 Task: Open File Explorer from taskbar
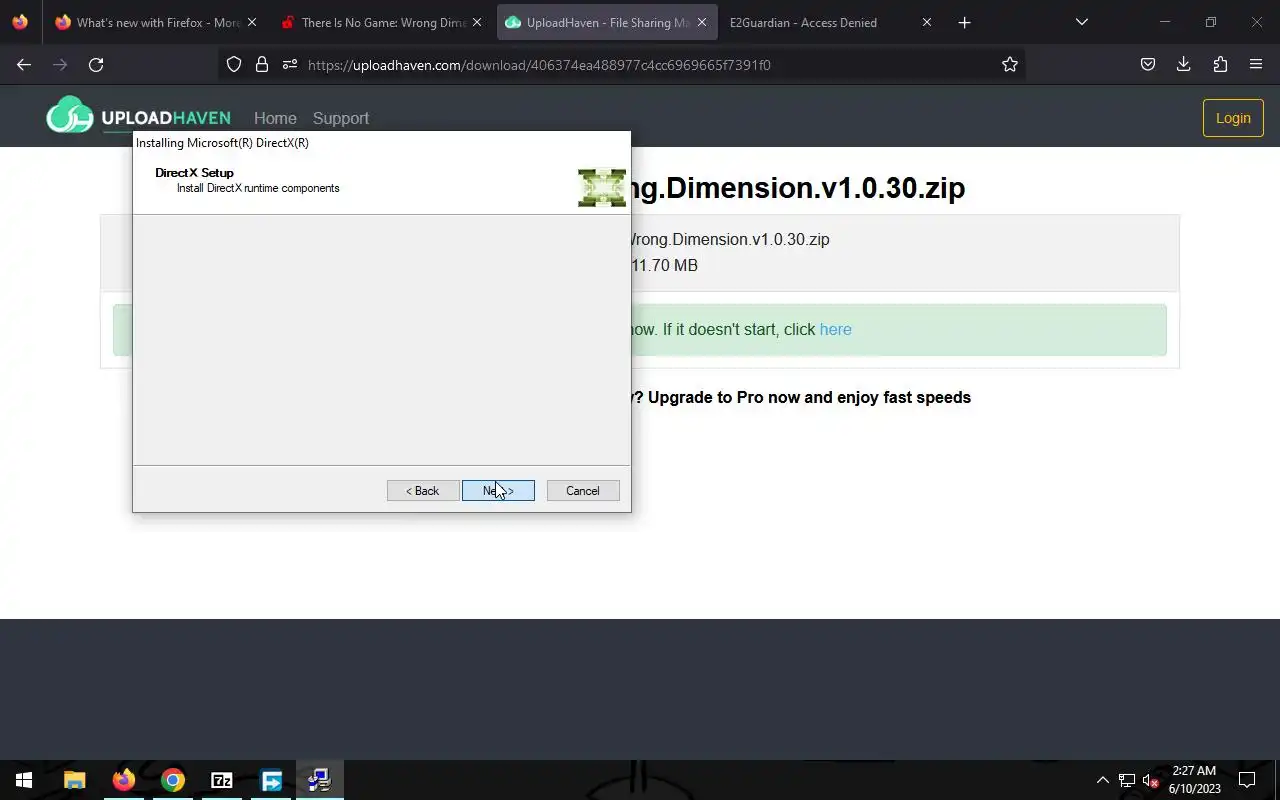click(75, 780)
